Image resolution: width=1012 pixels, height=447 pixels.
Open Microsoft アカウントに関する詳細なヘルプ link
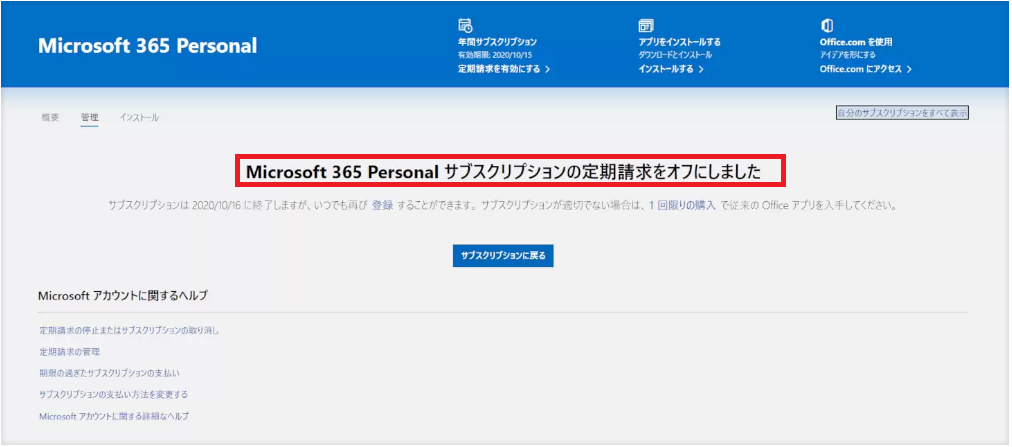pyautogui.click(x=114, y=417)
